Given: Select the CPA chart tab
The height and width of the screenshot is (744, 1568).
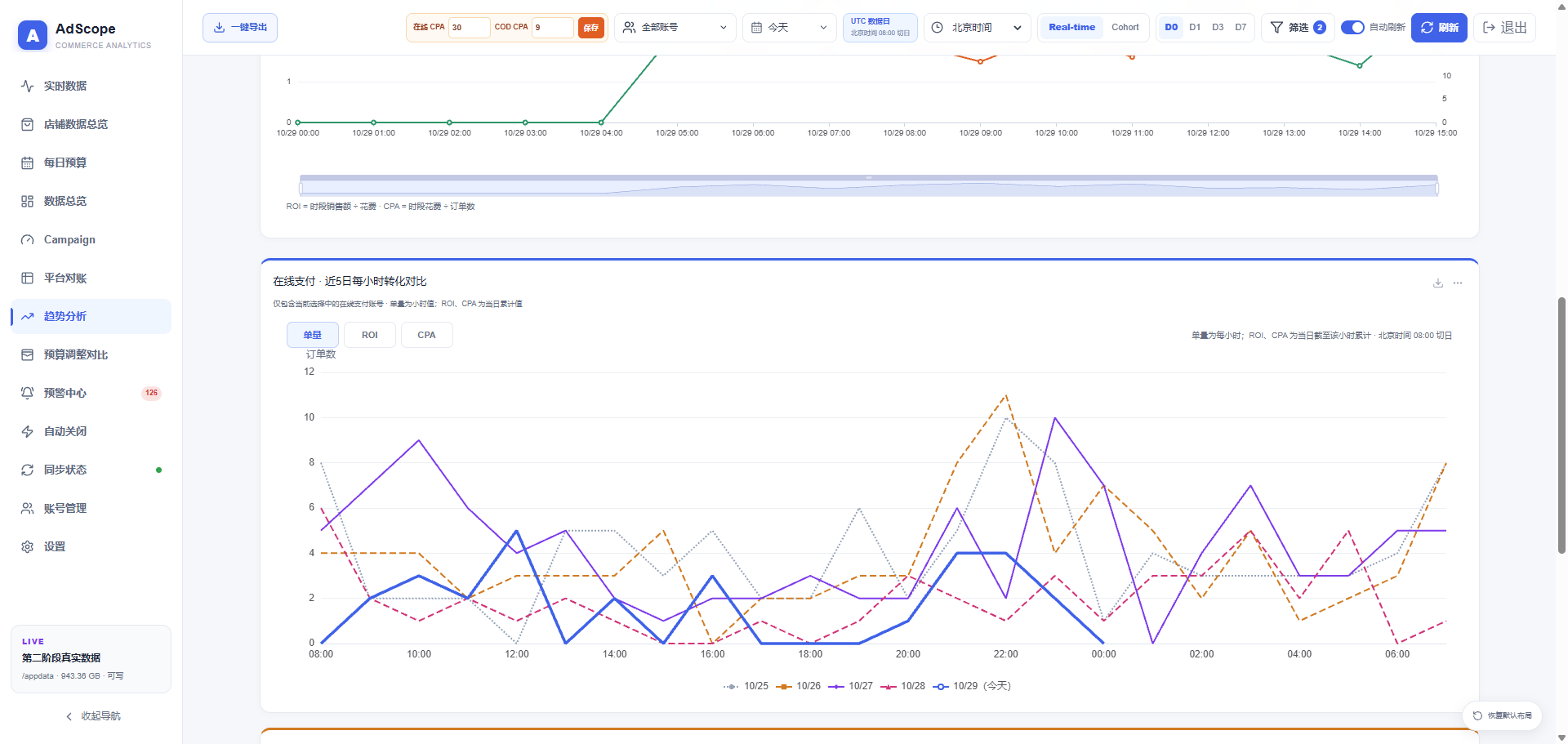Looking at the screenshot, I should (426, 335).
